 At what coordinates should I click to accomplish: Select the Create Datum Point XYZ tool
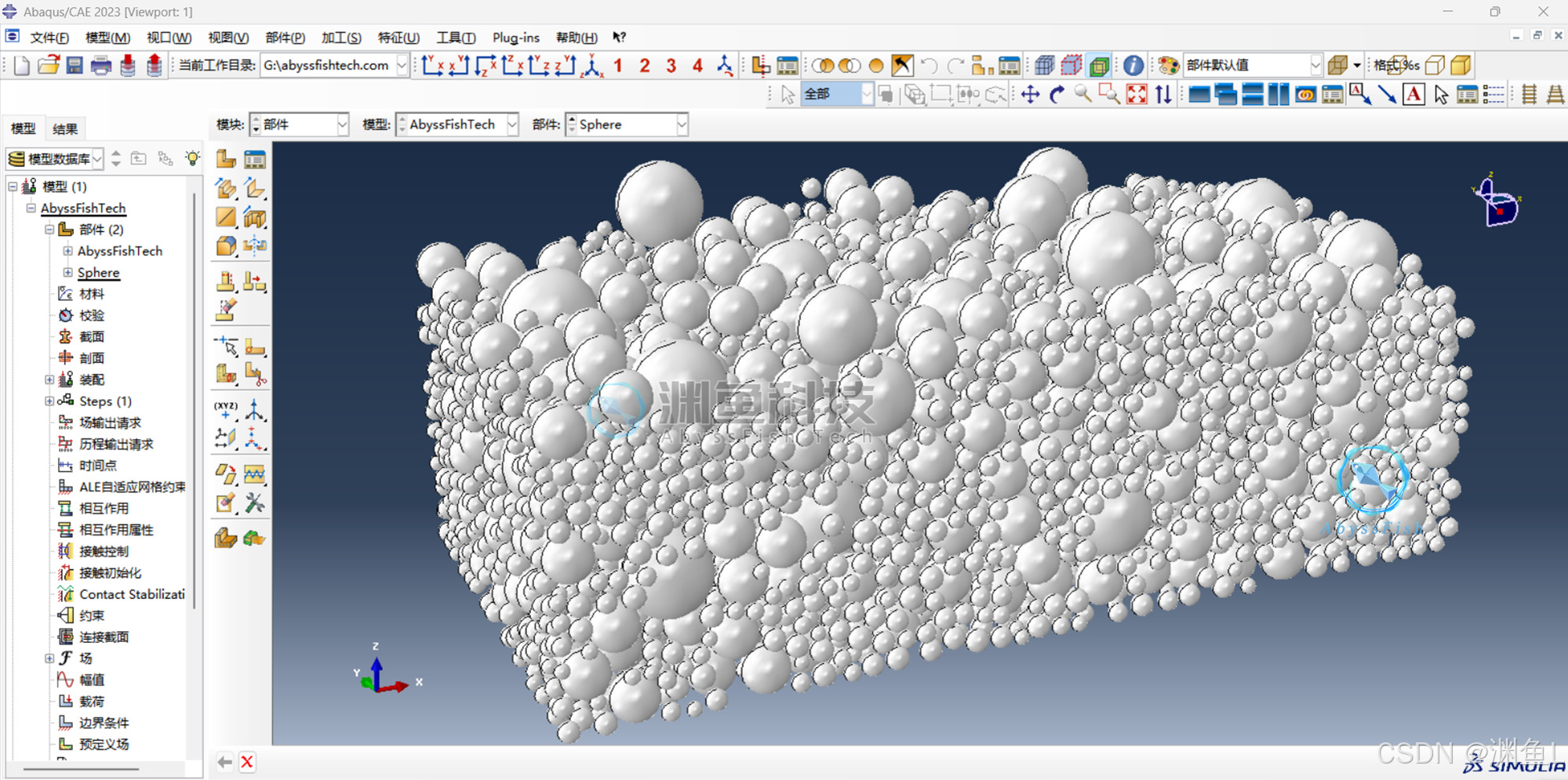click(x=226, y=410)
